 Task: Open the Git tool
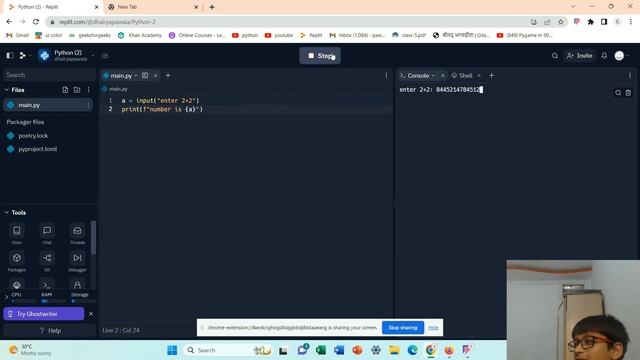click(47, 261)
